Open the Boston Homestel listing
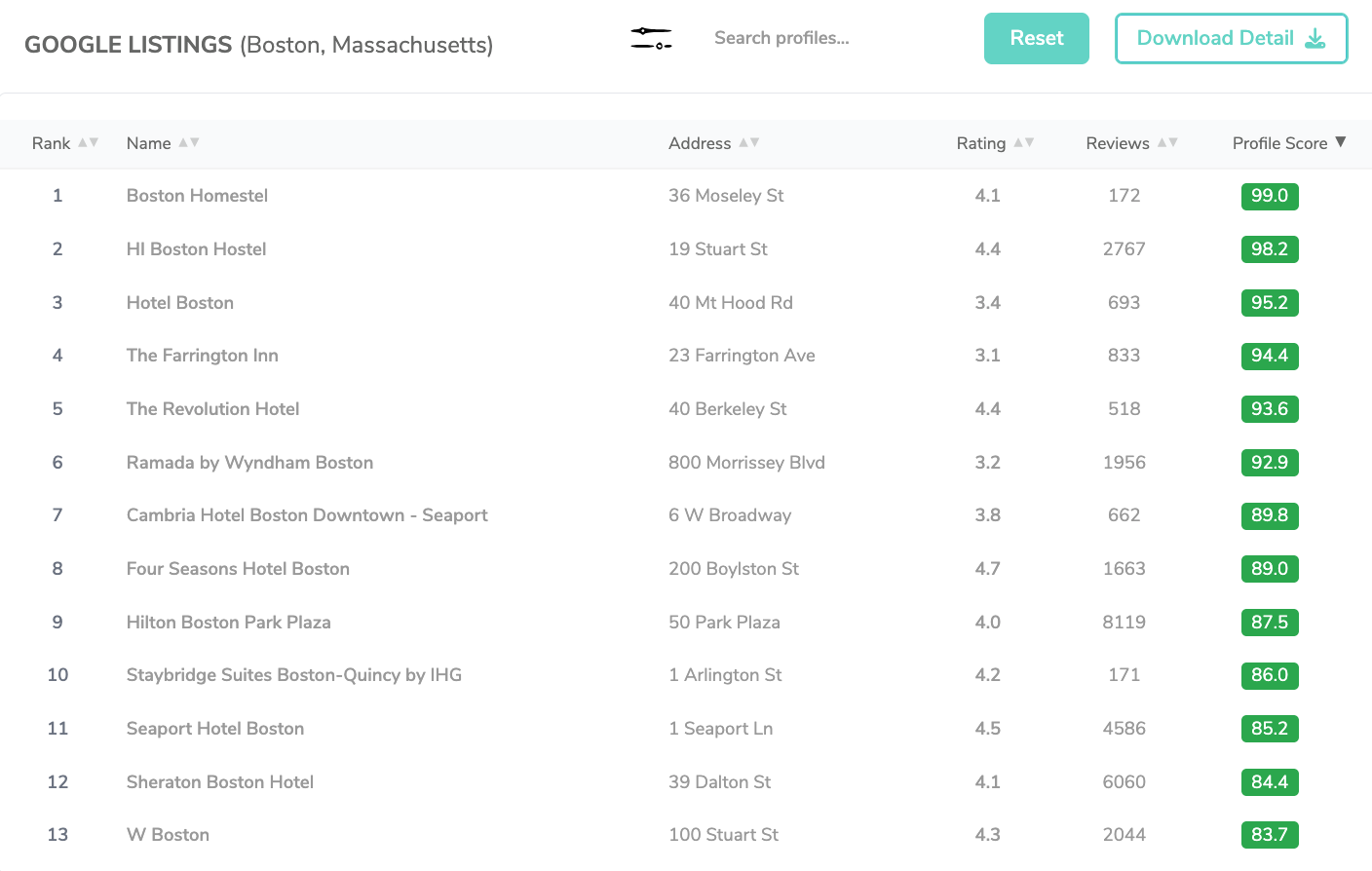The image size is (1372, 871). 197,196
